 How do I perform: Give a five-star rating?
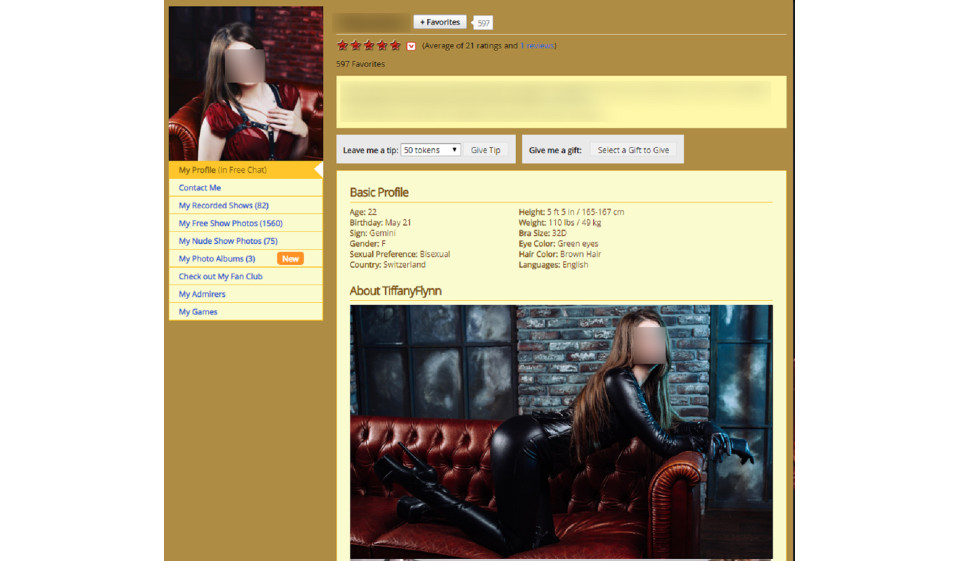click(x=395, y=46)
